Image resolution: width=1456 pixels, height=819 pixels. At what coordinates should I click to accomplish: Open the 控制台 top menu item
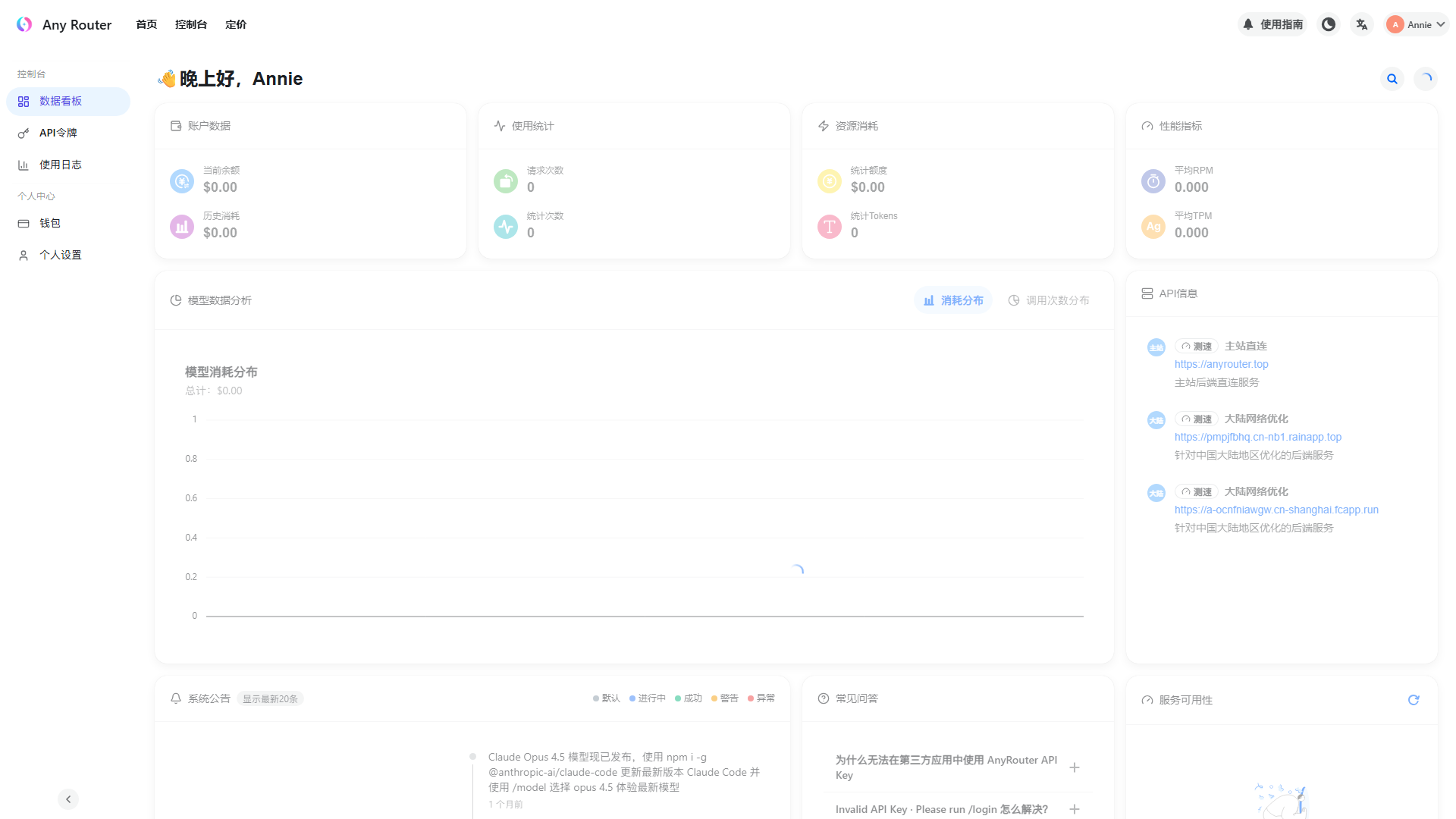point(191,24)
